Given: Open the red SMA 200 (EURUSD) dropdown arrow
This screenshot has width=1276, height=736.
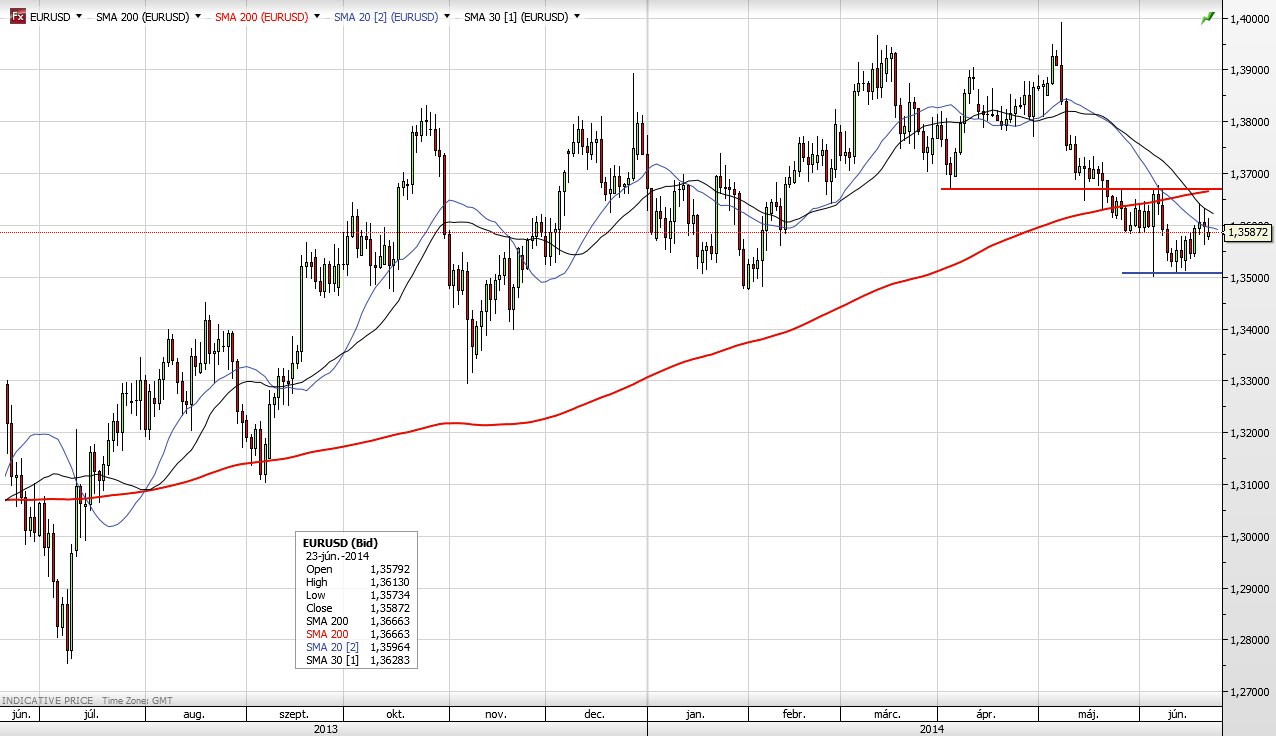Looking at the screenshot, I should pyautogui.click(x=317, y=17).
